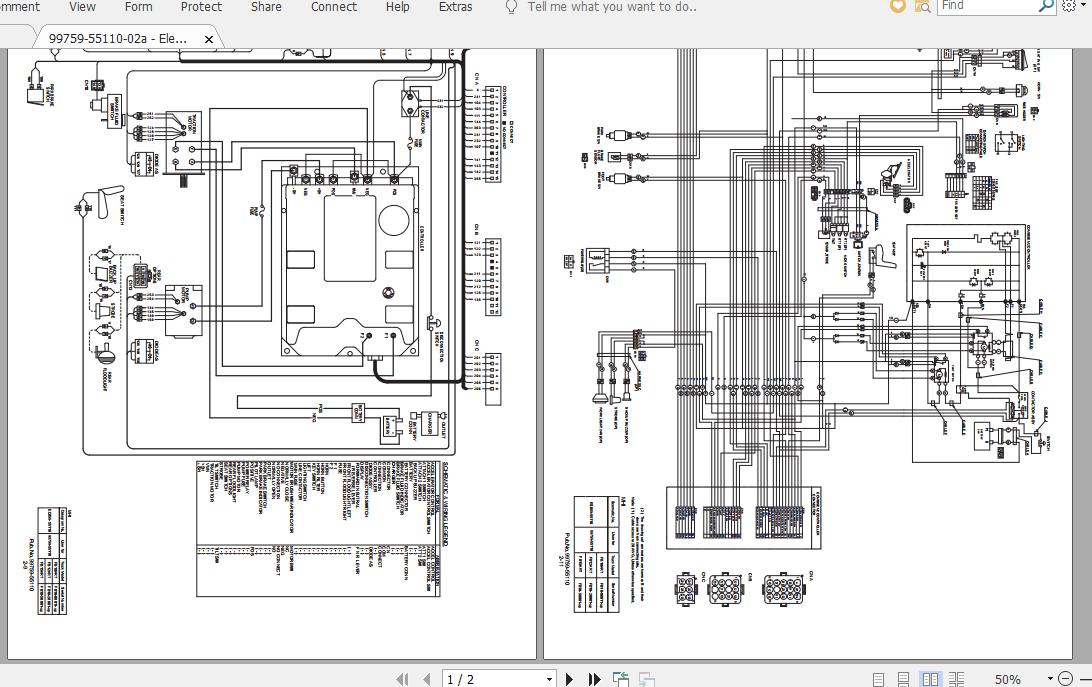
Task: Expand the page number dropdown arrow
Action: 549,679
